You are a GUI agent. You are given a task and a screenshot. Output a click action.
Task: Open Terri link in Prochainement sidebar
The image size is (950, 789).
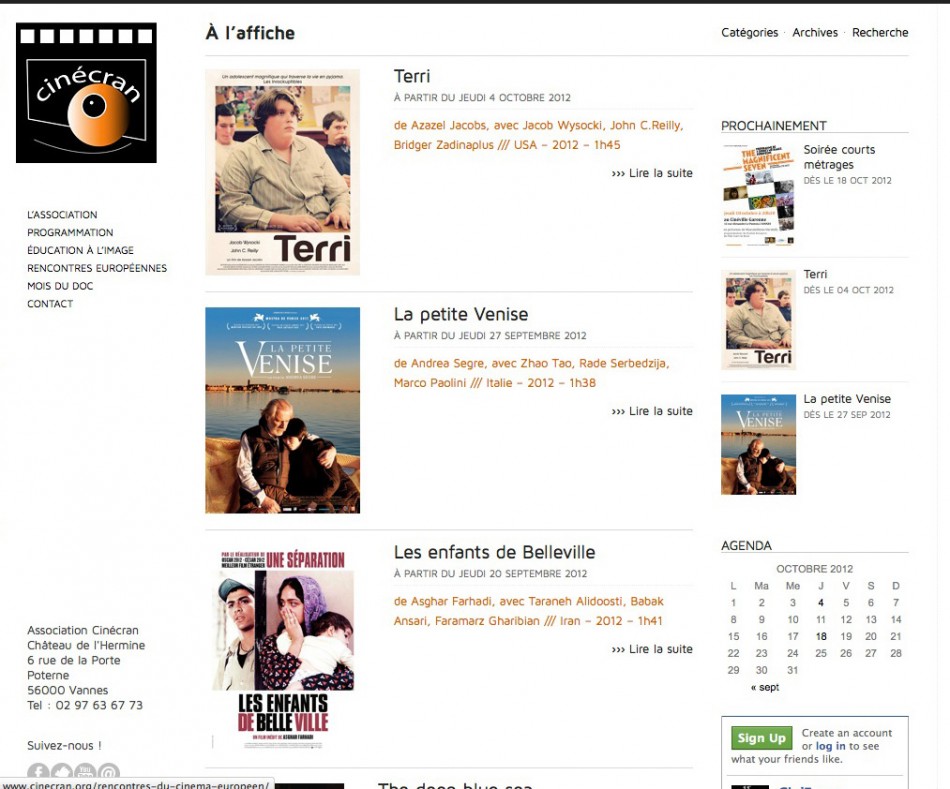coord(815,275)
